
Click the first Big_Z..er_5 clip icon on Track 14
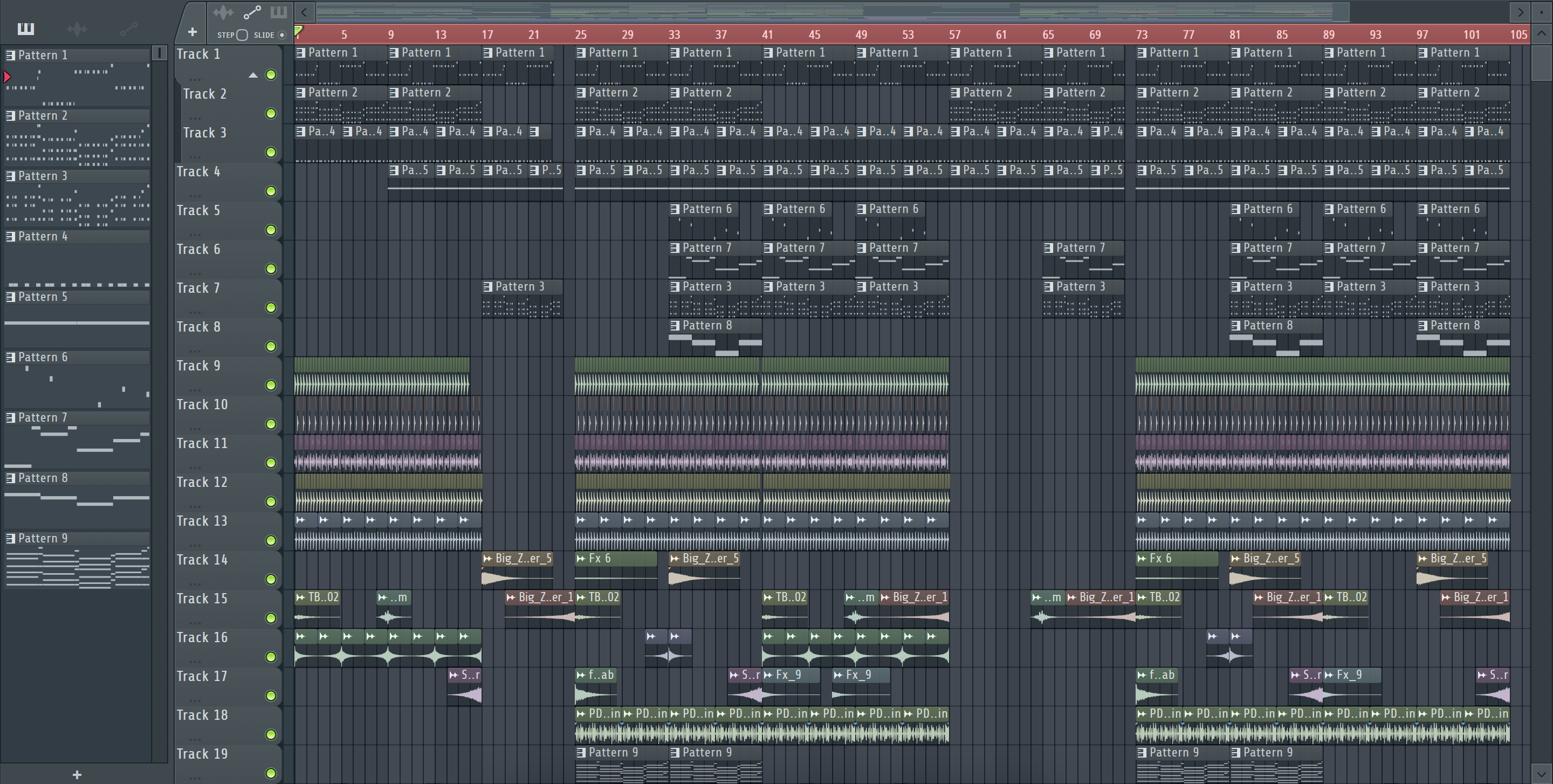[x=487, y=559]
